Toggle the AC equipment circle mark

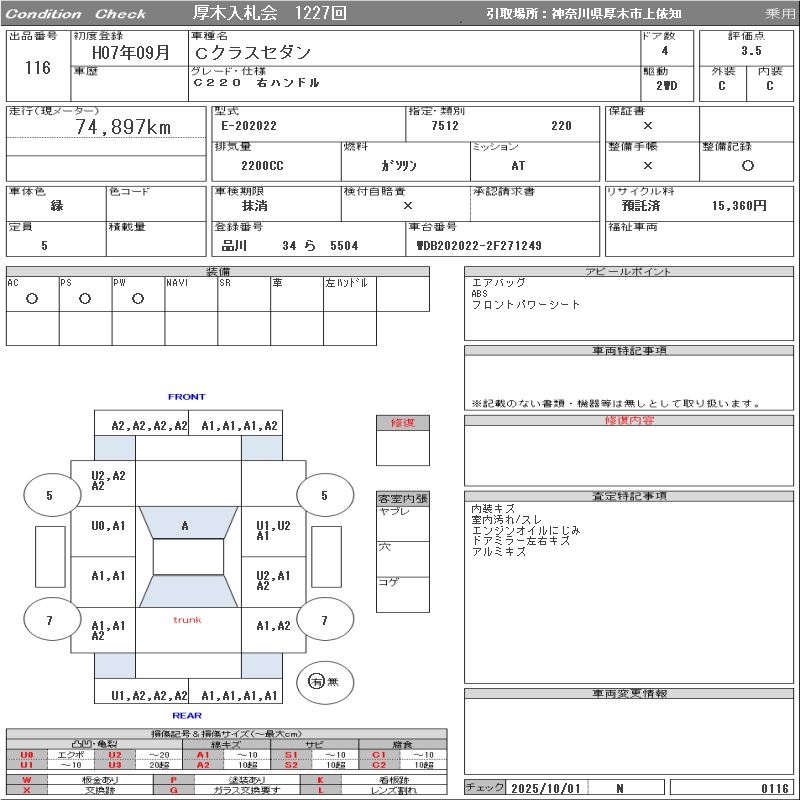click(x=32, y=298)
